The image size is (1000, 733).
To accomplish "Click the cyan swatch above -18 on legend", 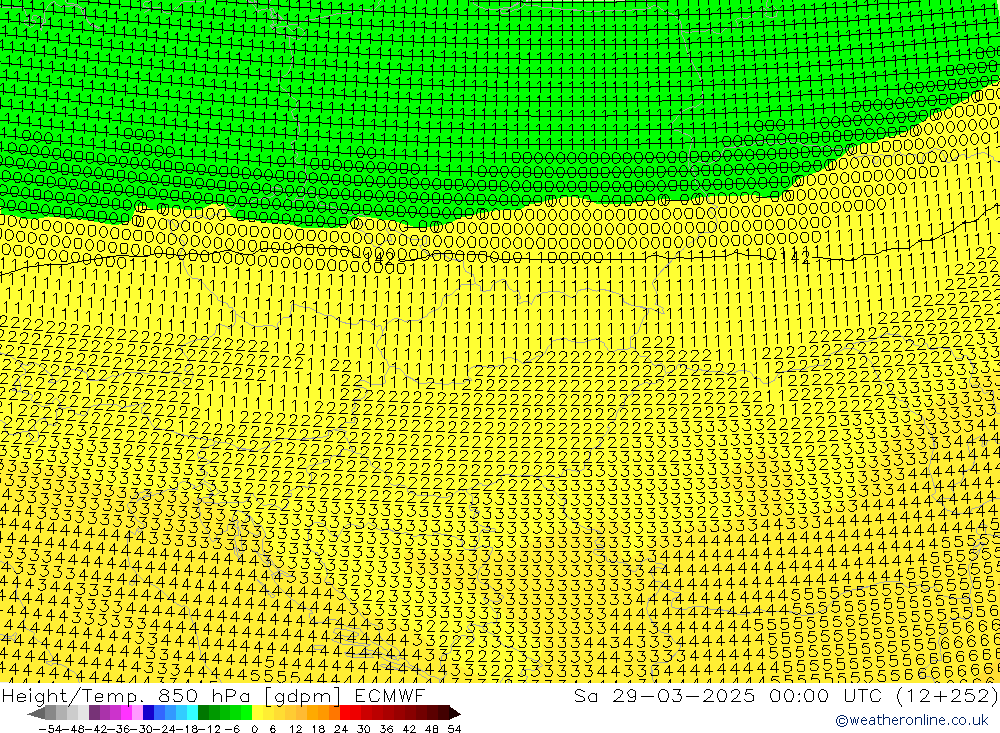I will [192, 713].
